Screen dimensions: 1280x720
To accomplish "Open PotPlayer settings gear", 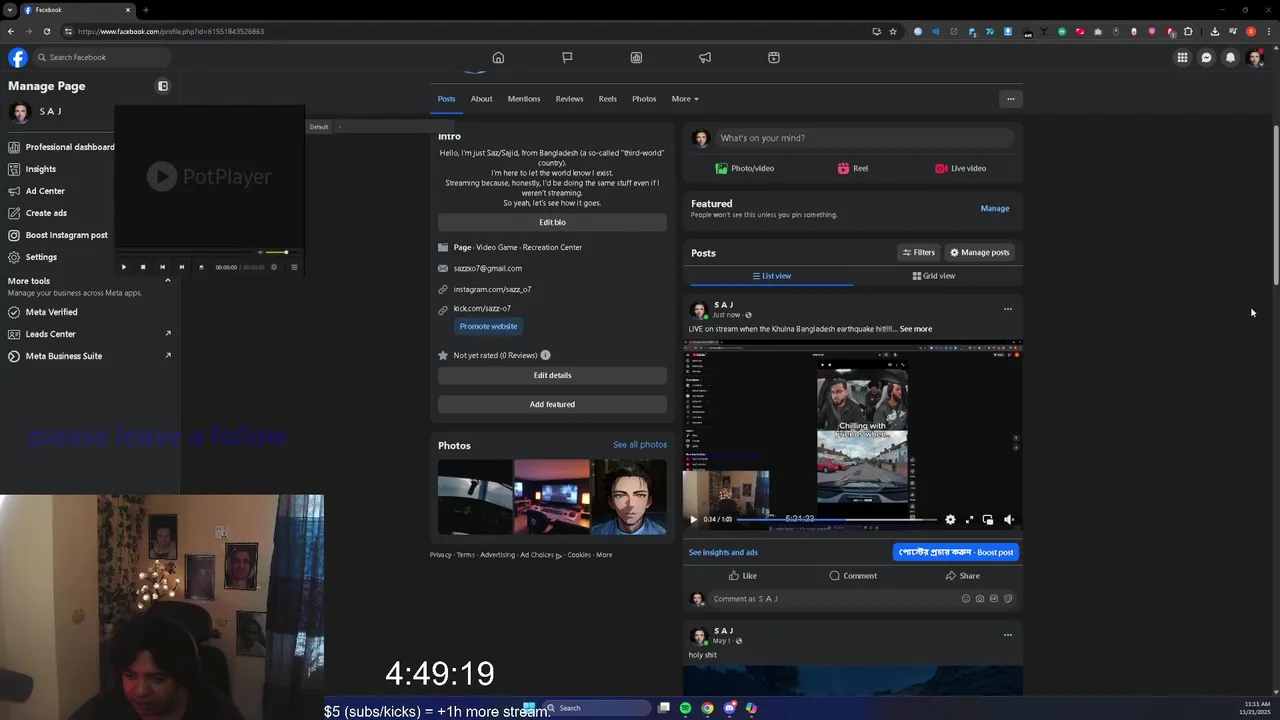I will [x=274, y=267].
